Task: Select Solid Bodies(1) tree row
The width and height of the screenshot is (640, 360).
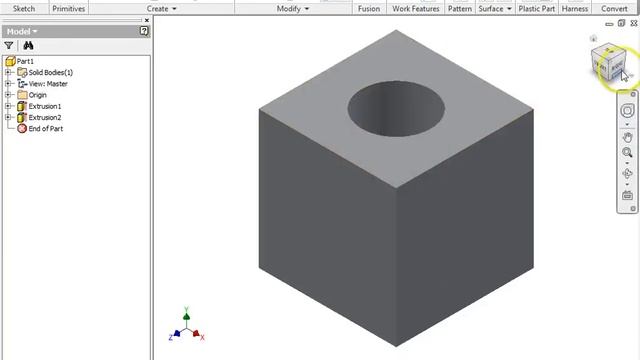Action: click(x=51, y=72)
